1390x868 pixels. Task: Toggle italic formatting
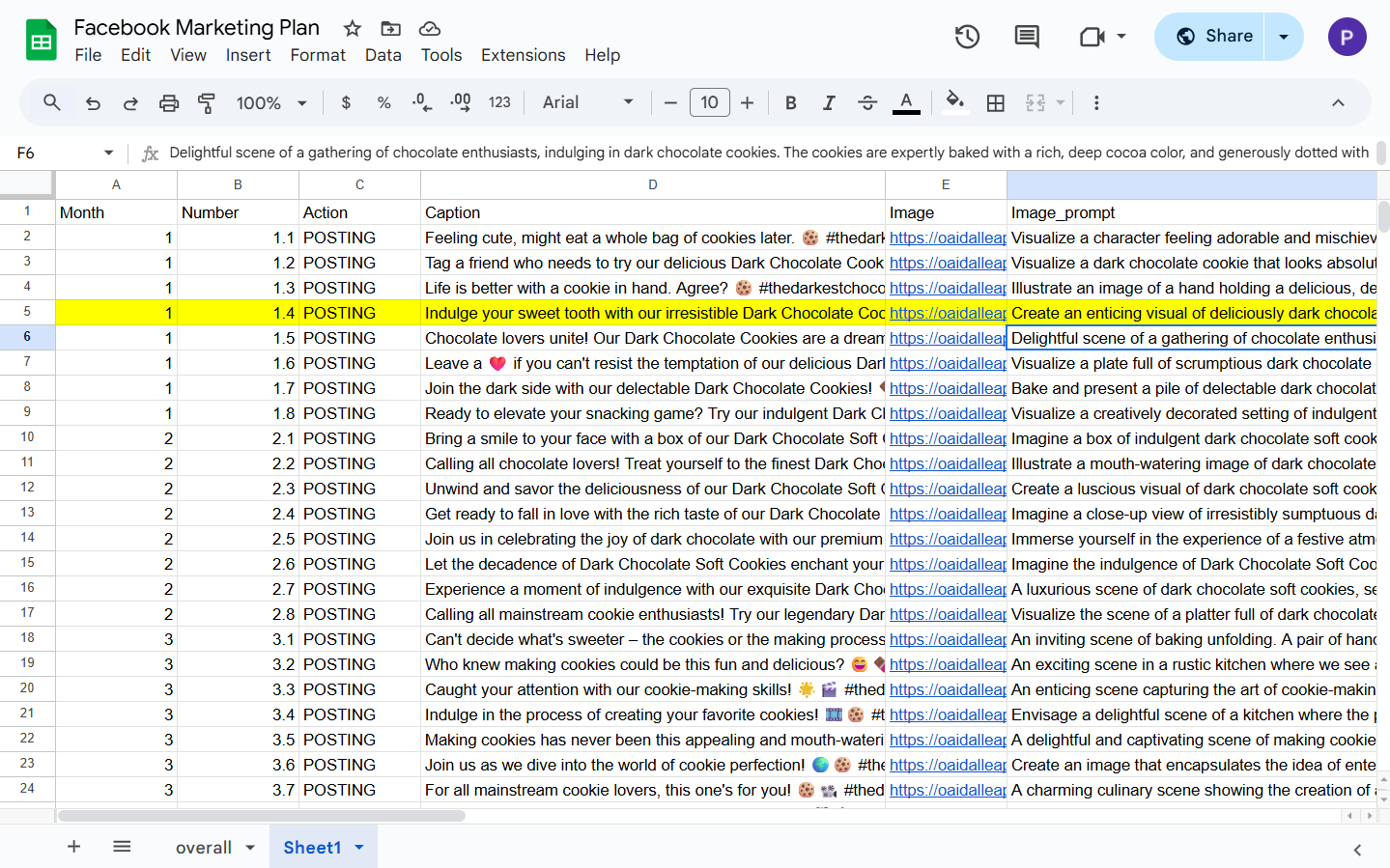[x=829, y=102]
